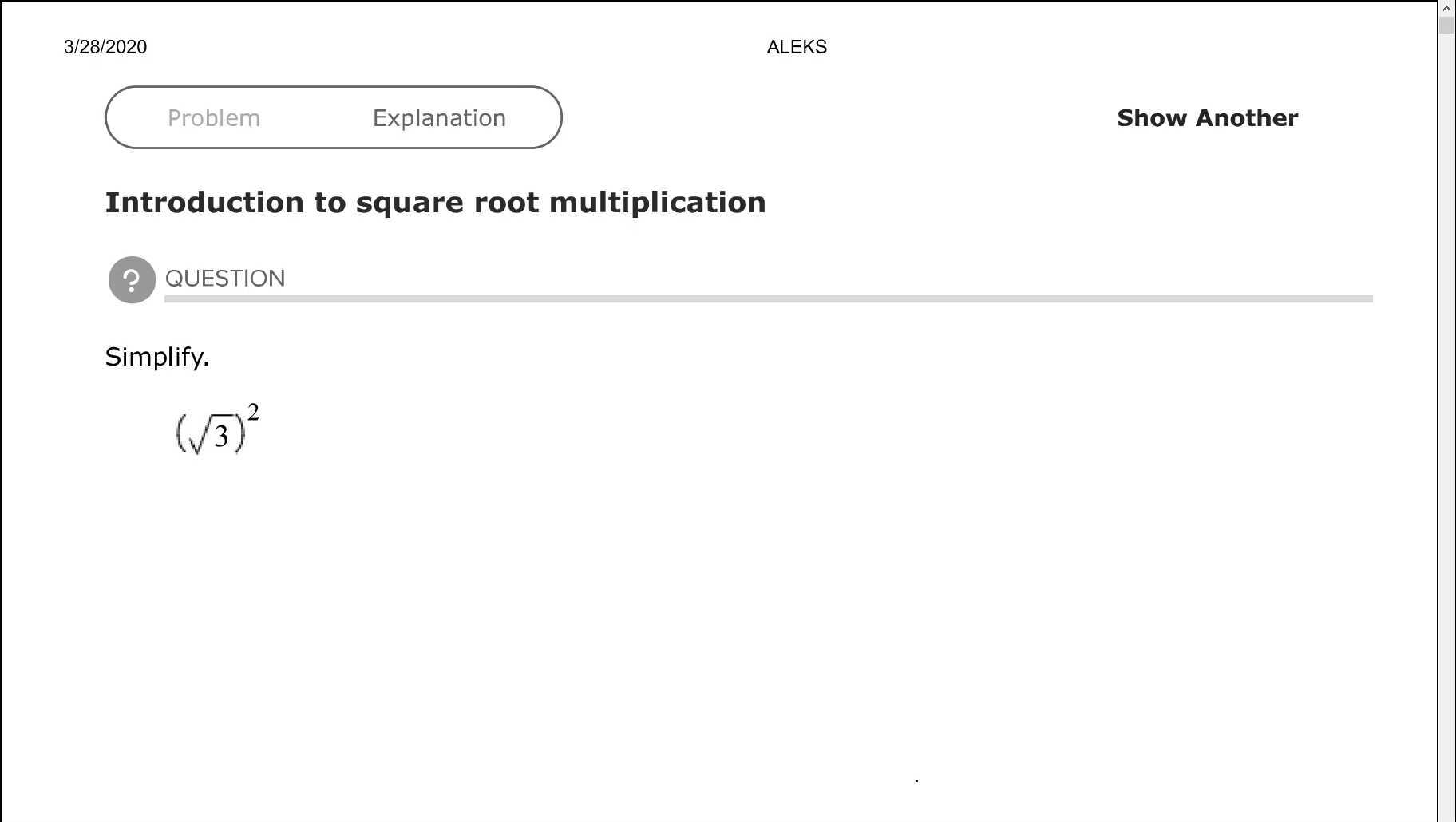Click the question mark help icon
The width and height of the screenshot is (1456, 822).
pyautogui.click(x=132, y=279)
